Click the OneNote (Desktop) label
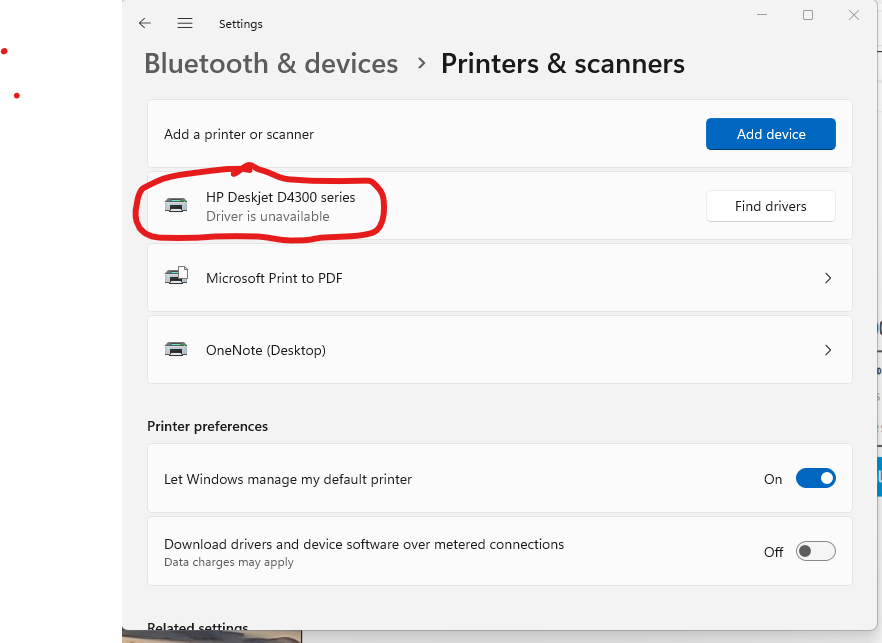882x643 pixels. [266, 350]
